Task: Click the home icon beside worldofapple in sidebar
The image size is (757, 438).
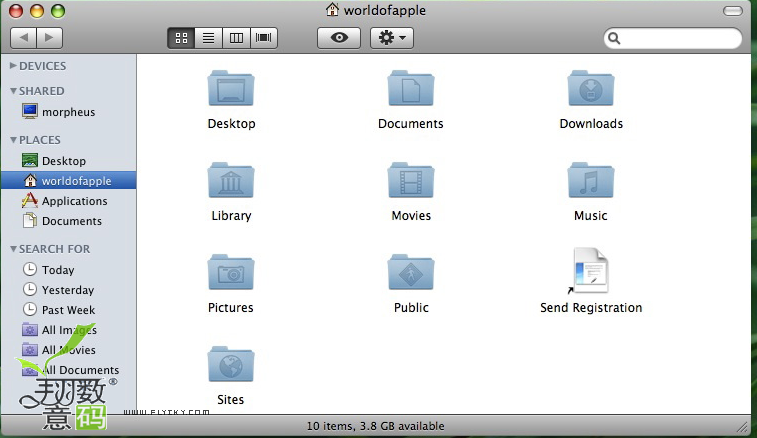Action: click(30, 181)
